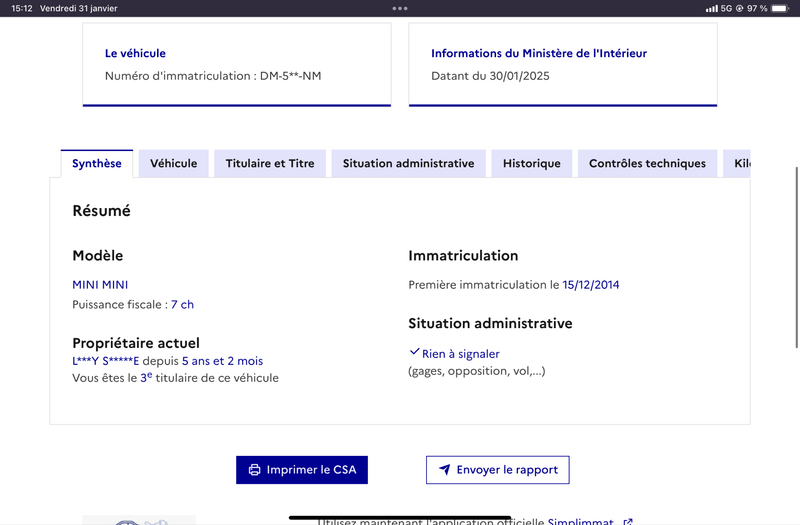Click the checkmark beside Rien à signaler
This screenshot has width=800, height=525.
tap(414, 352)
